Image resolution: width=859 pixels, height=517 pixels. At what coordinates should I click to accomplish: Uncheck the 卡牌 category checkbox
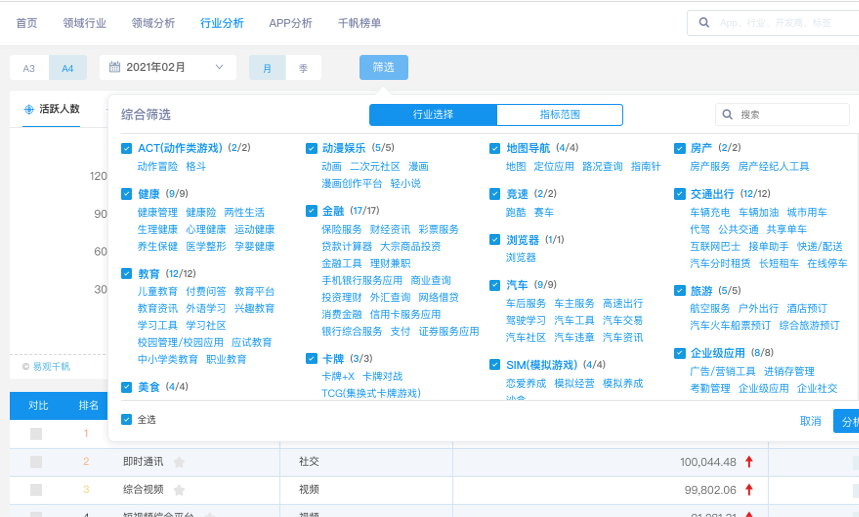coord(311,359)
